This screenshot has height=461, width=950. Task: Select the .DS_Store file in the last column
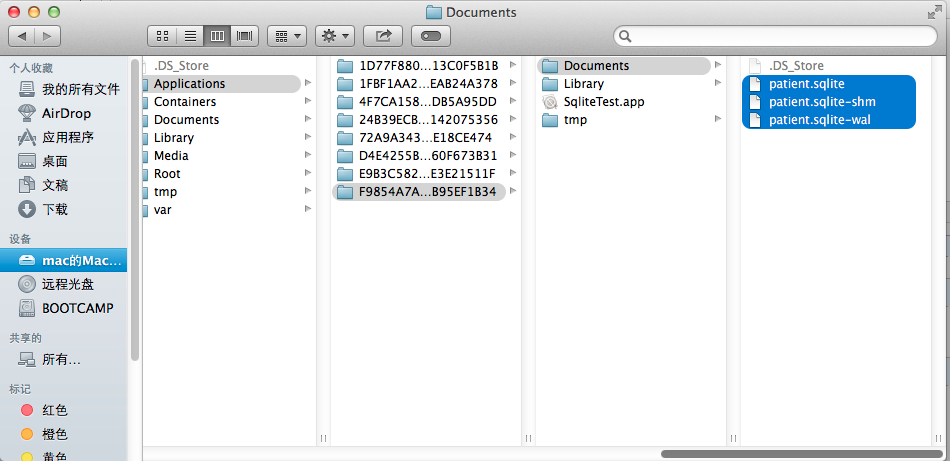pyautogui.click(x=786, y=66)
